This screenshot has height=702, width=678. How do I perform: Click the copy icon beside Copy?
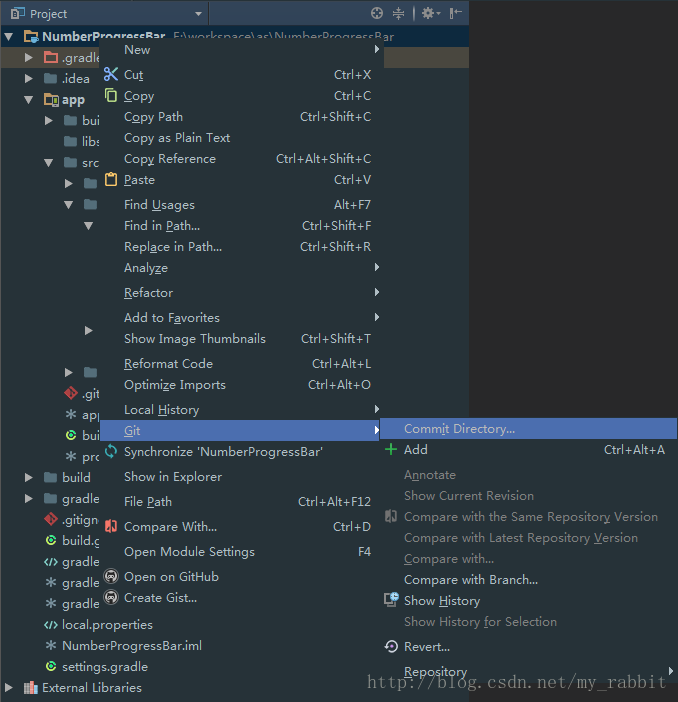pyautogui.click(x=111, y=95)
